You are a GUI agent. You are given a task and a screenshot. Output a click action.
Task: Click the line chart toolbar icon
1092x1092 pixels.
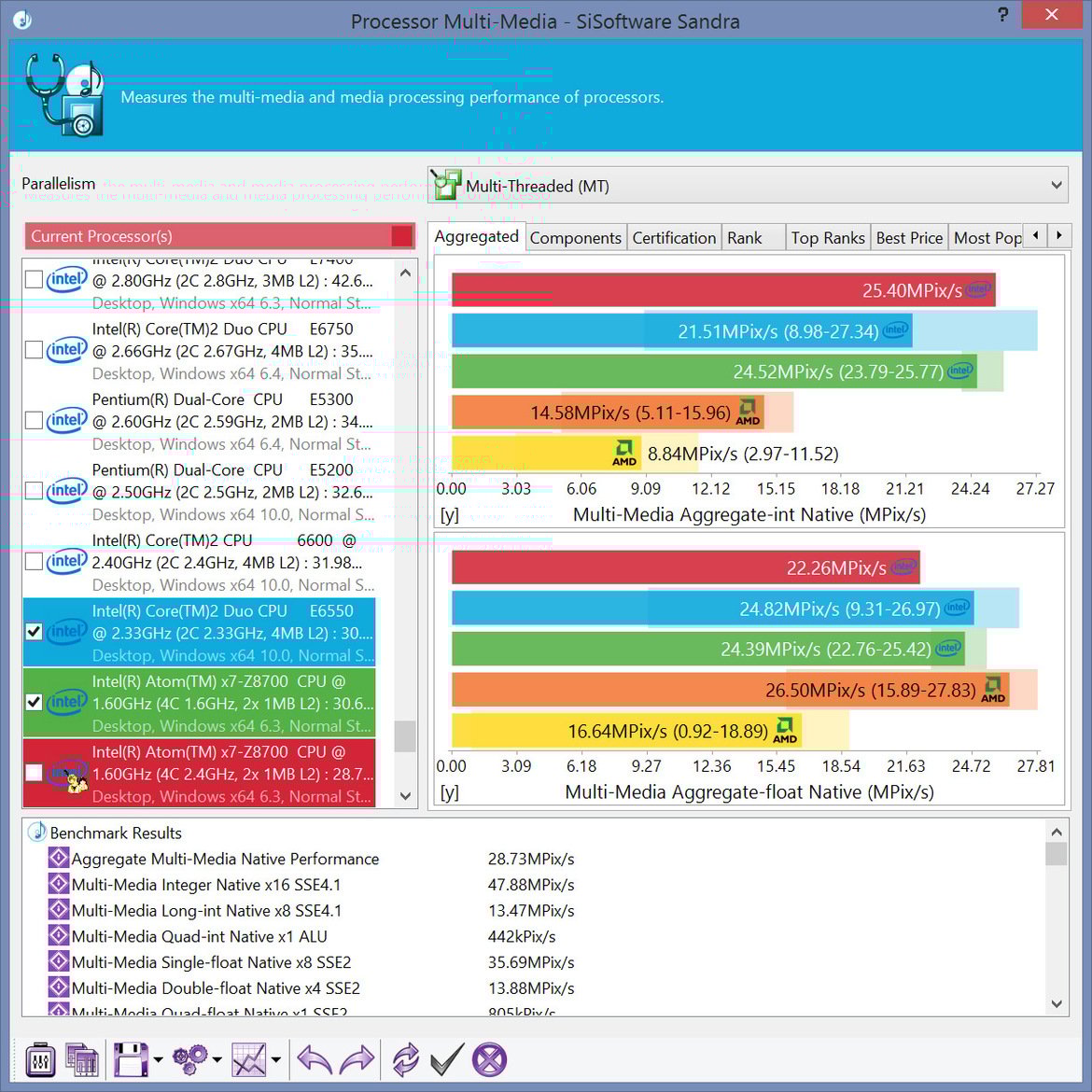click(248, 1059)
